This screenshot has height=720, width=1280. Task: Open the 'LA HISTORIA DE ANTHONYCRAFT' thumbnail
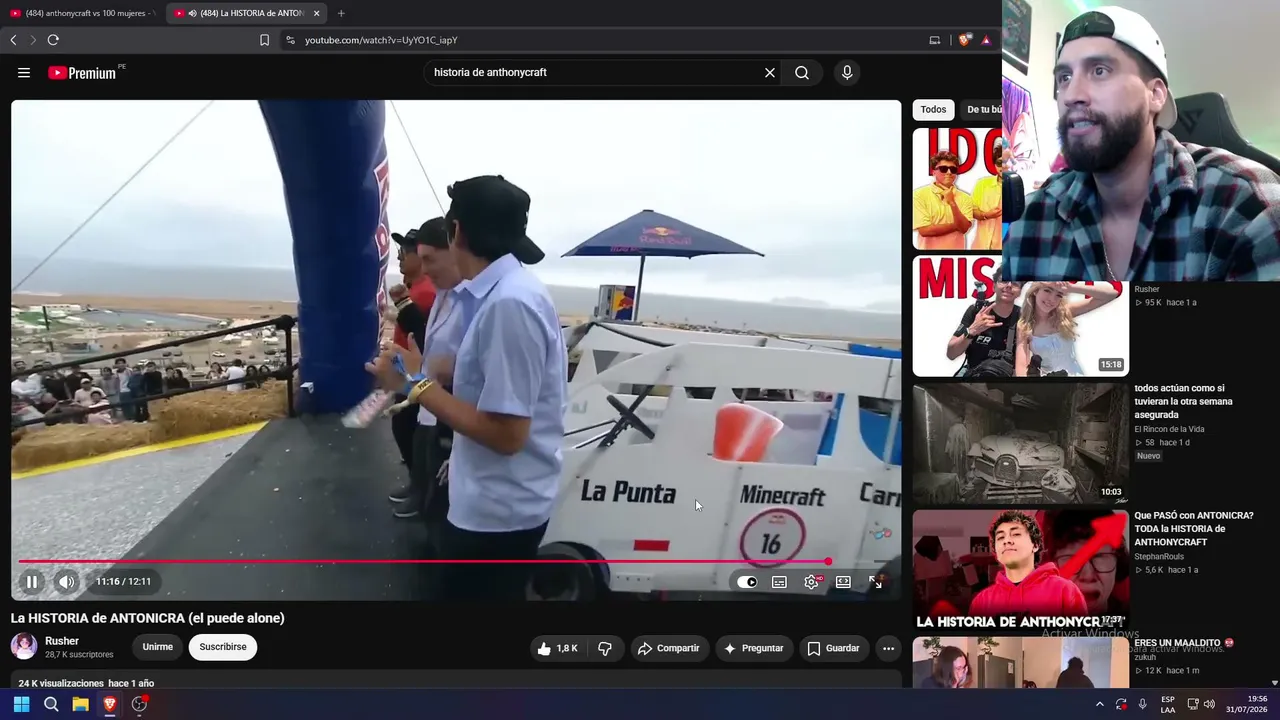[x=1020, y=570]
